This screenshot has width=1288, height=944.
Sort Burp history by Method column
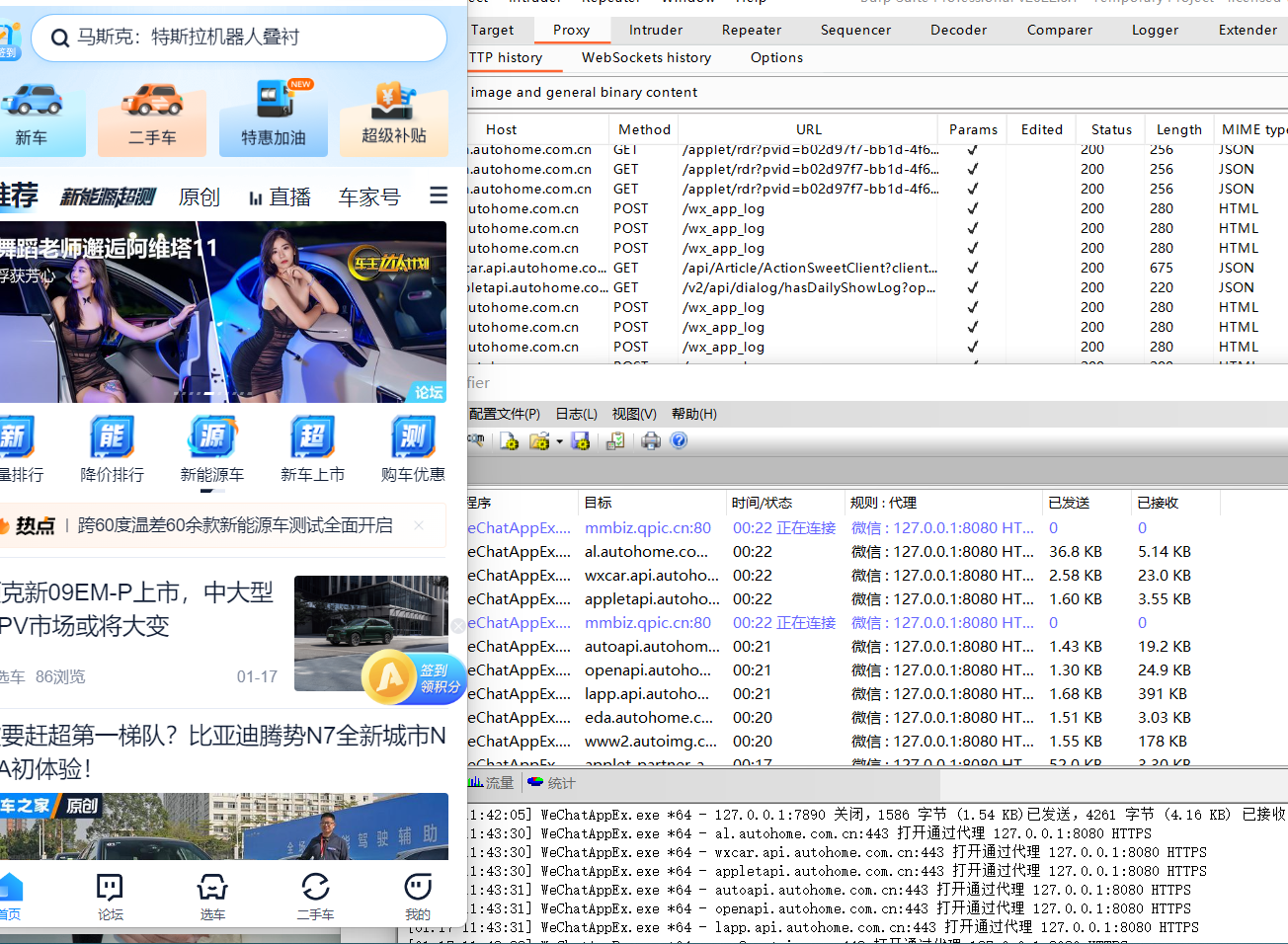pyautogui.click(x=644, y=129)
